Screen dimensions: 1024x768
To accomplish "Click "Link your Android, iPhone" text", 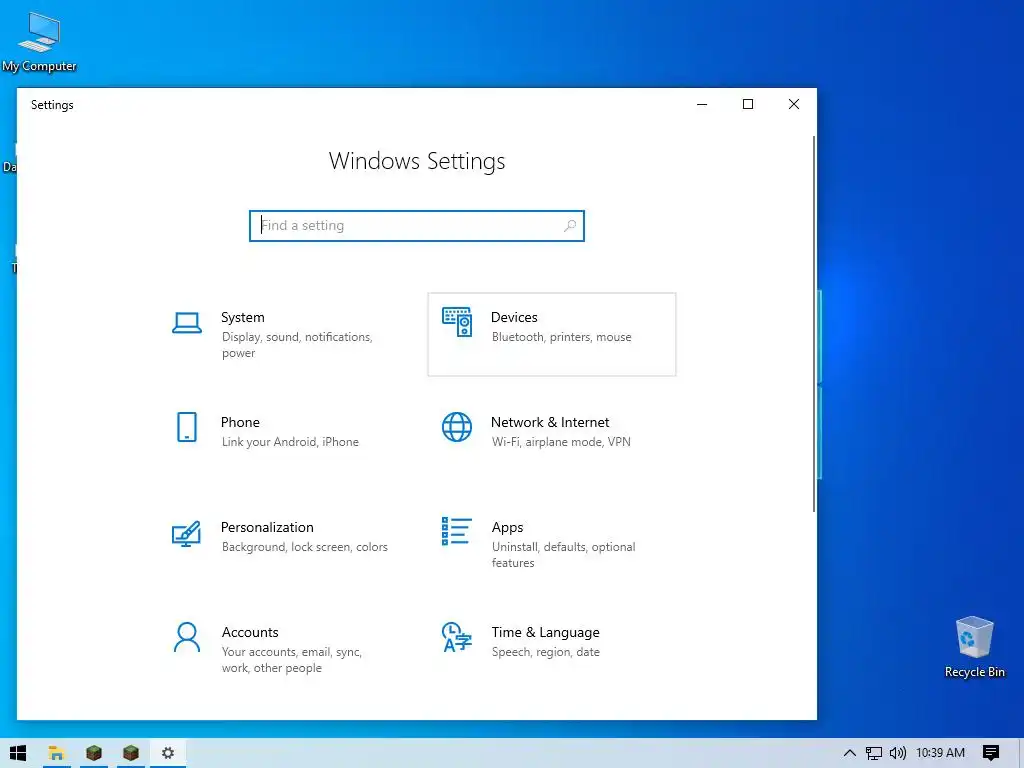I will [290, 442].
